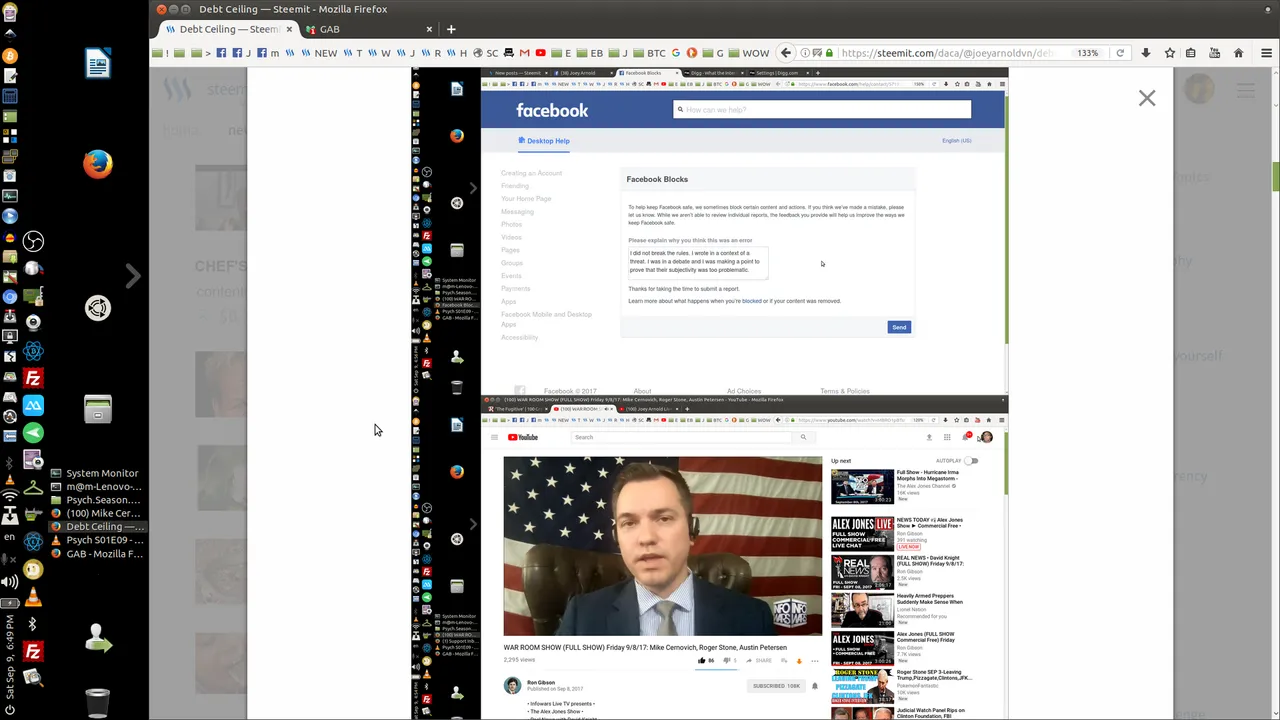
Task: Go back with the browser back arrow
Action: click(785, 53)
